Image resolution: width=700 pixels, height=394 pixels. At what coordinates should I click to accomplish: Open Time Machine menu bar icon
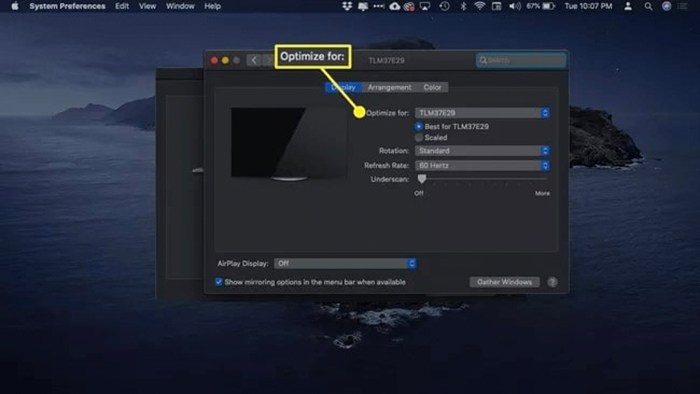click(x=444, y=6)
